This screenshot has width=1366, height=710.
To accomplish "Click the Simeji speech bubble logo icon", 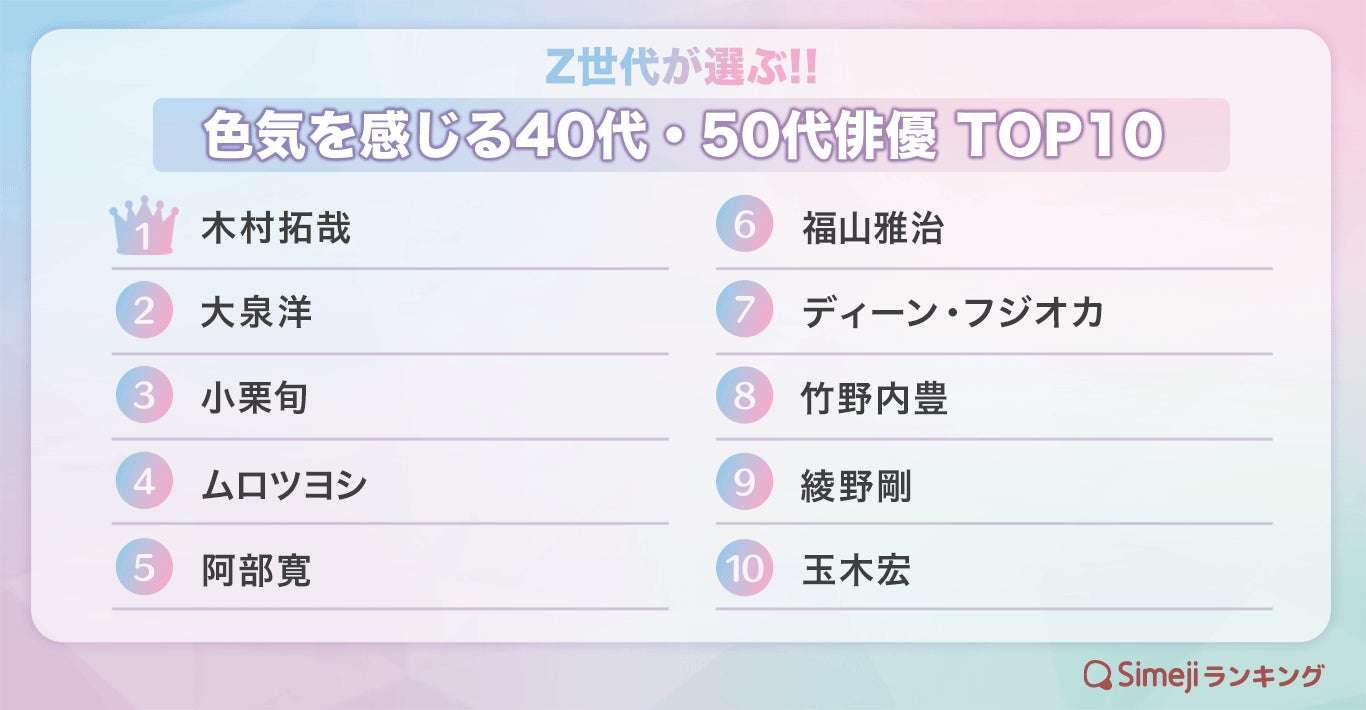I will [1099, 675].
